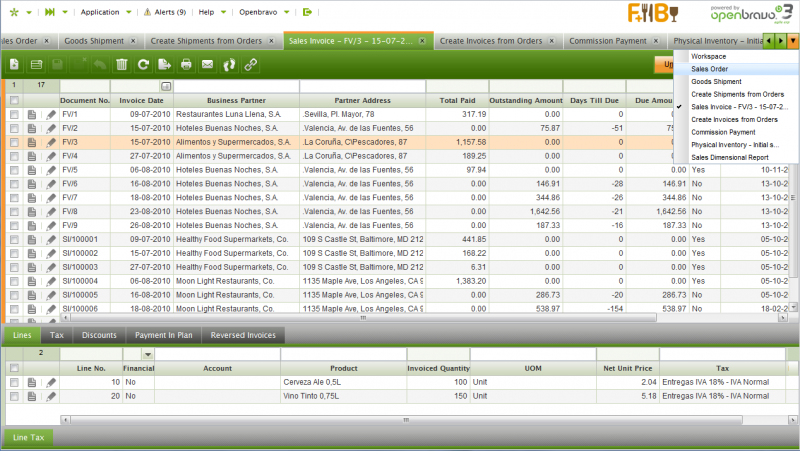
Task: Check the select-all checkbox in invoice grid header
Action: [x=15, y=101]
